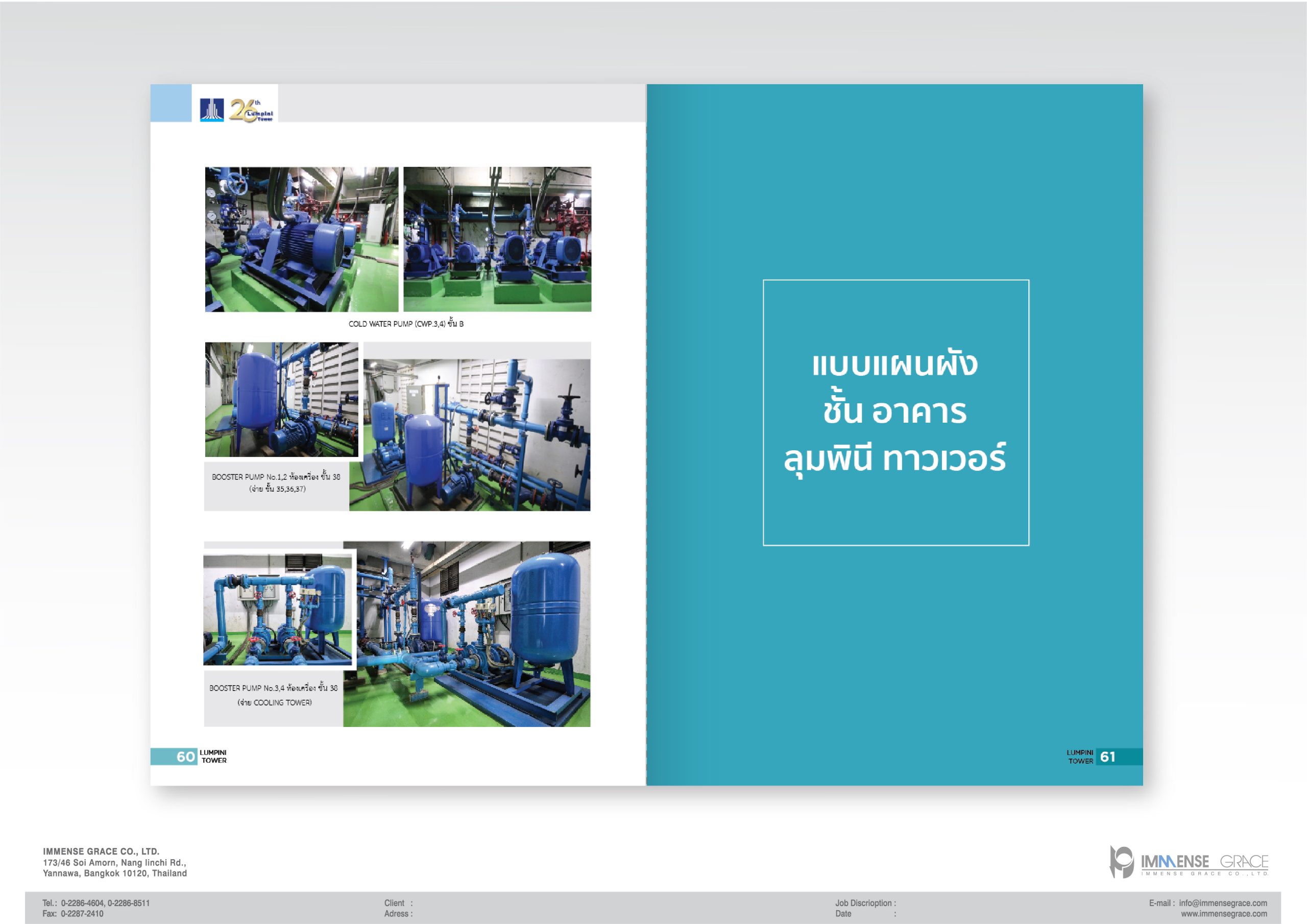Select the small Booster Pump No.3,4 photo
1307x924 pixels.
coord(278,610)
